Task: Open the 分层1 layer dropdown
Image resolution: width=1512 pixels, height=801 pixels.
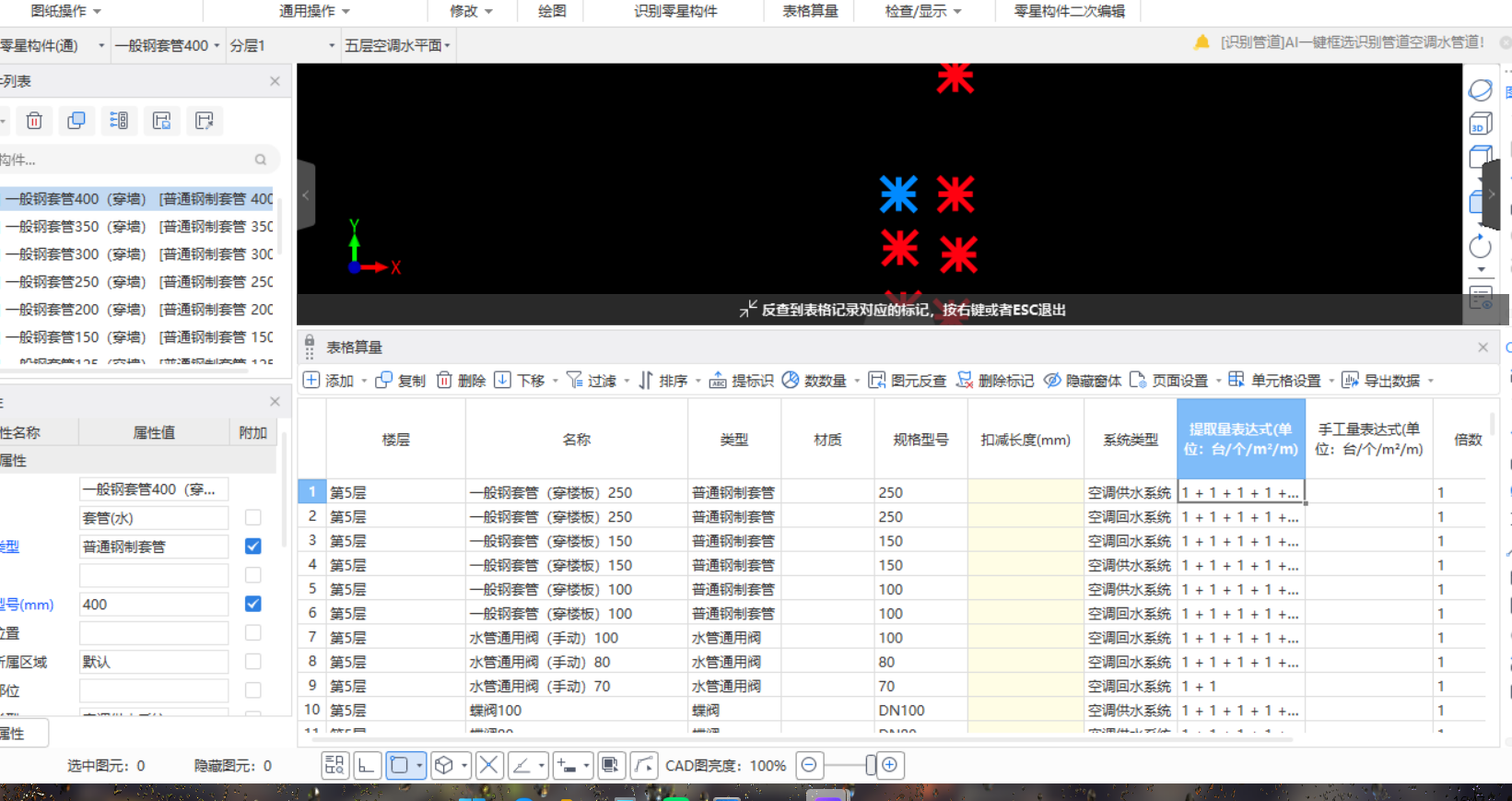Action: pos(283,45)
